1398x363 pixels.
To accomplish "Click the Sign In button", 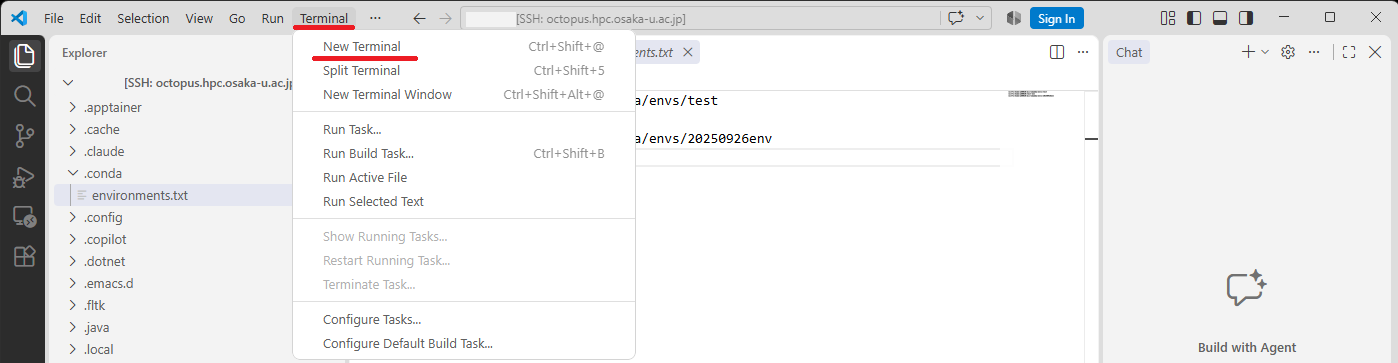I will point(1057,18).
